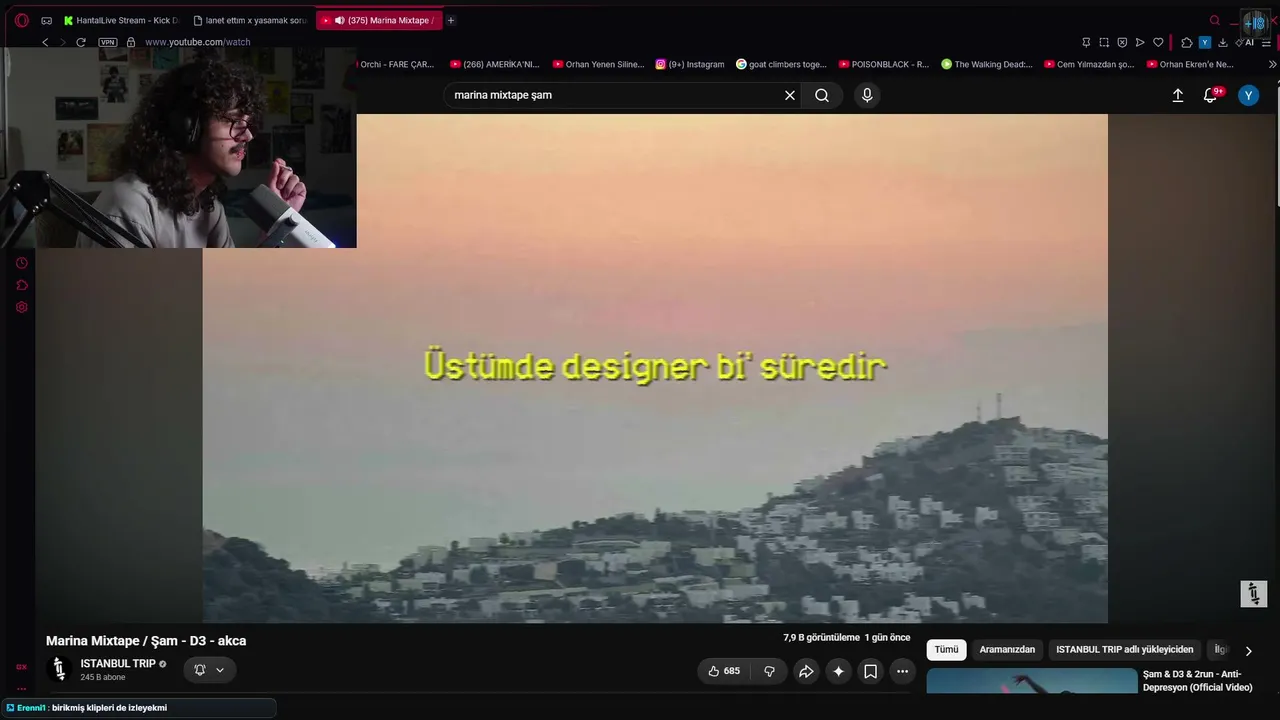Screen dimensions: 1280x720
Task: Open Orhan Yenen Siline... bookmark
Action: [599, 64]
